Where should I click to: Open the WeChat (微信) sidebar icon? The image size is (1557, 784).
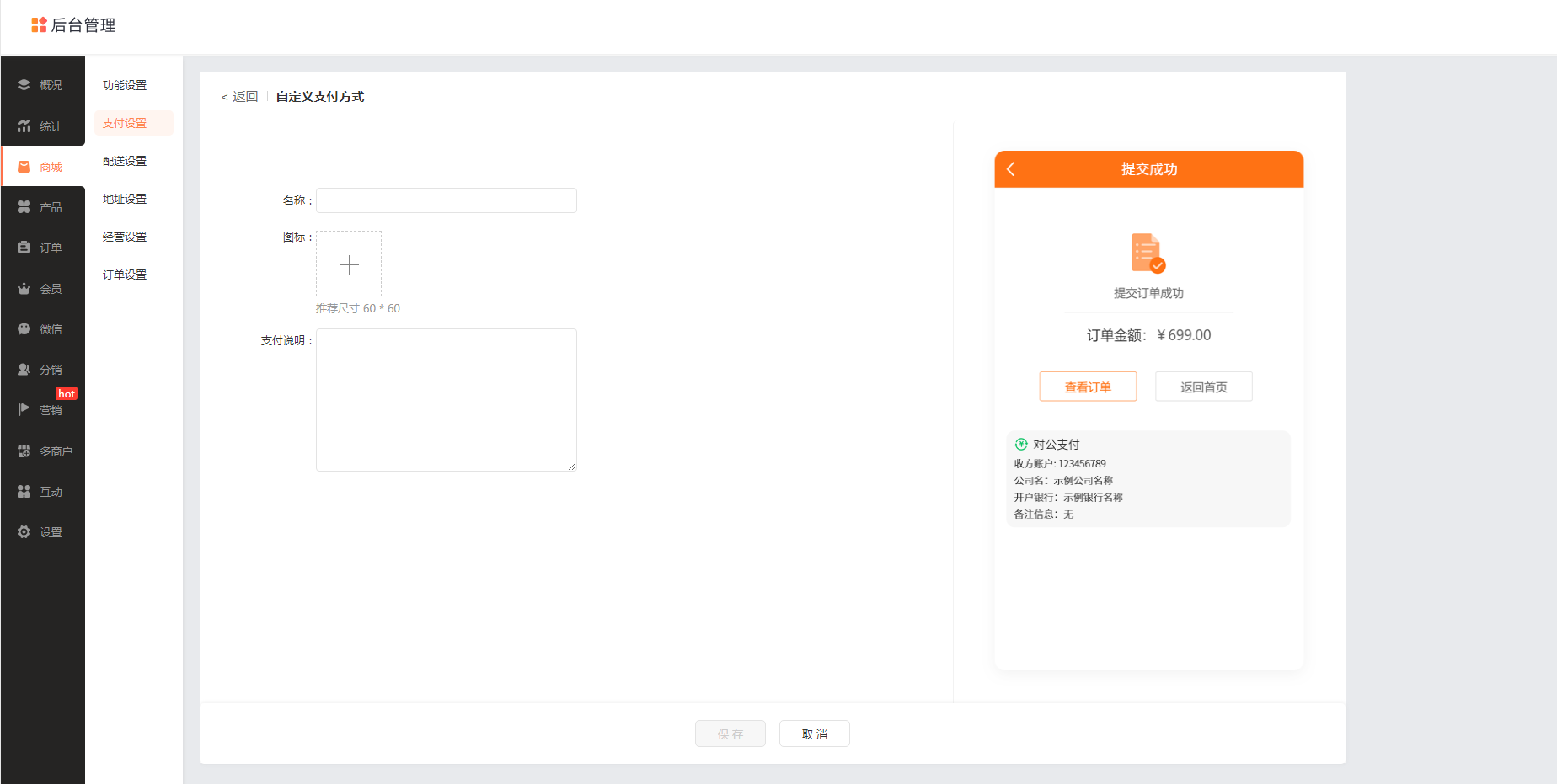(24, 329)
